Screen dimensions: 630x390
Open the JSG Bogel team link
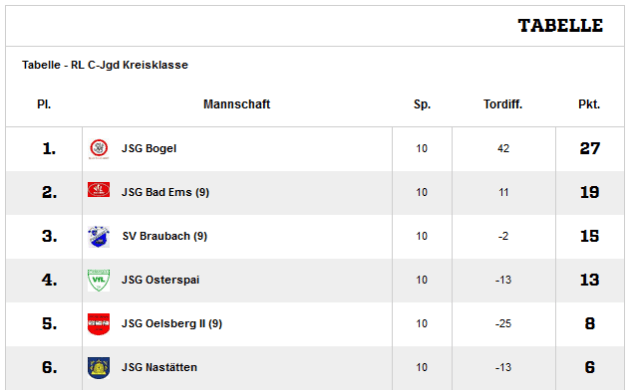(149, 149)
